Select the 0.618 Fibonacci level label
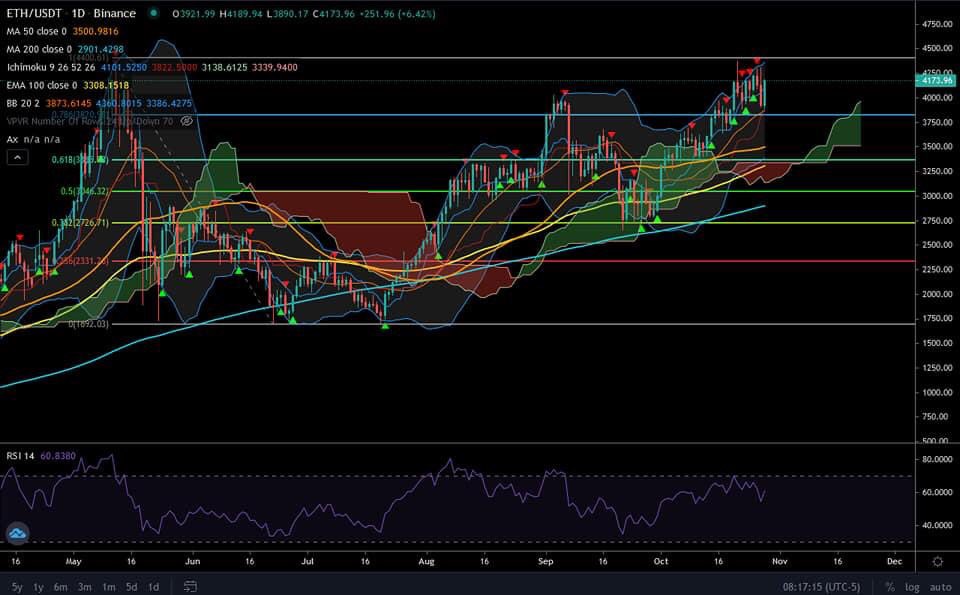 tap(80, 159)
